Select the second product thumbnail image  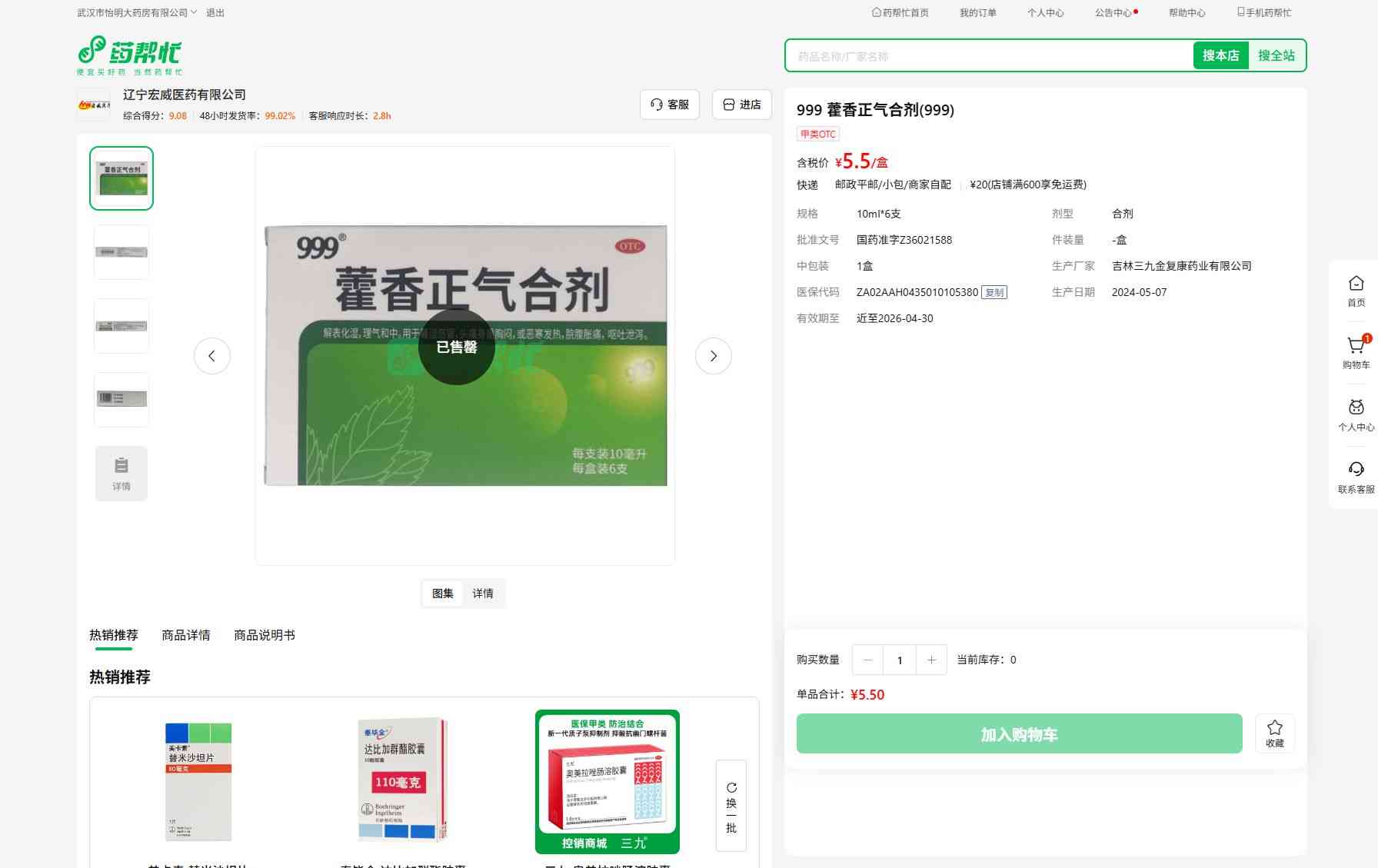[x=121, y=252]
